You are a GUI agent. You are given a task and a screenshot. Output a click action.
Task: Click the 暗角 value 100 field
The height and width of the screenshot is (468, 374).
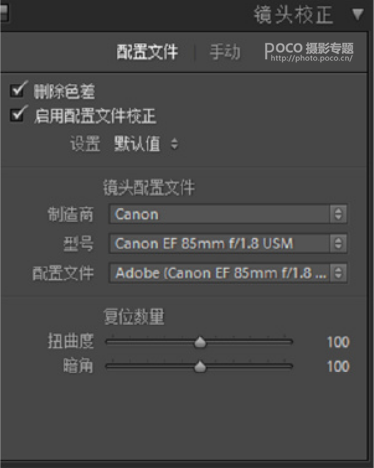(338, 367)
